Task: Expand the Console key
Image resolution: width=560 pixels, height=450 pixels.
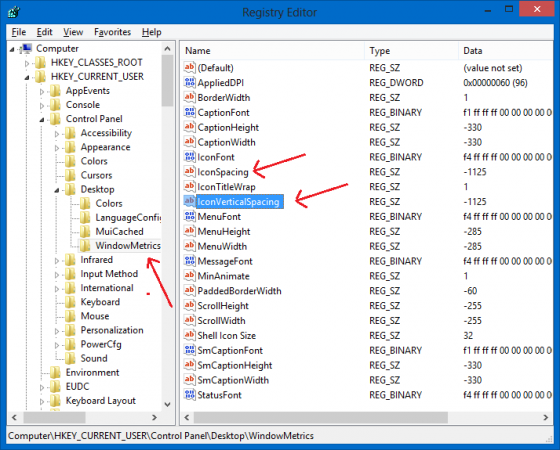Action: click(x=42, y=106)
